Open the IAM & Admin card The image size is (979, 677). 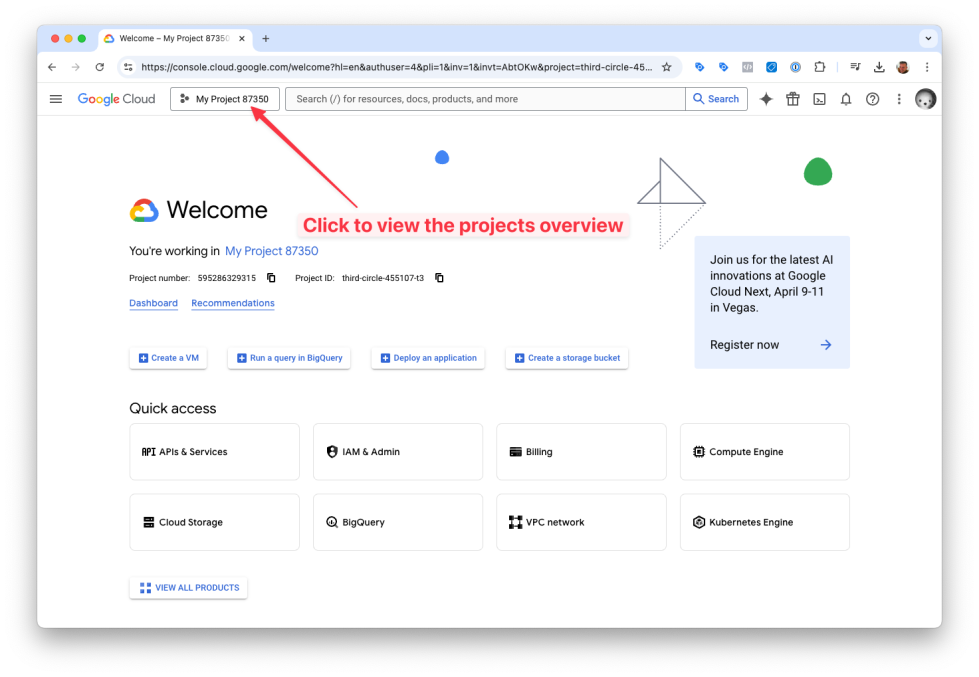point(398,452)
